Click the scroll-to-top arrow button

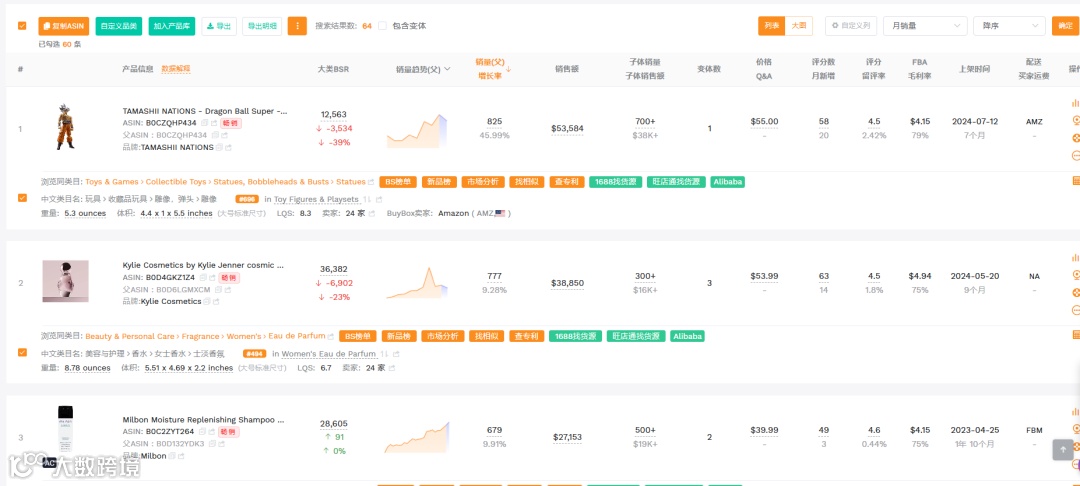[x=1063, y=450]
